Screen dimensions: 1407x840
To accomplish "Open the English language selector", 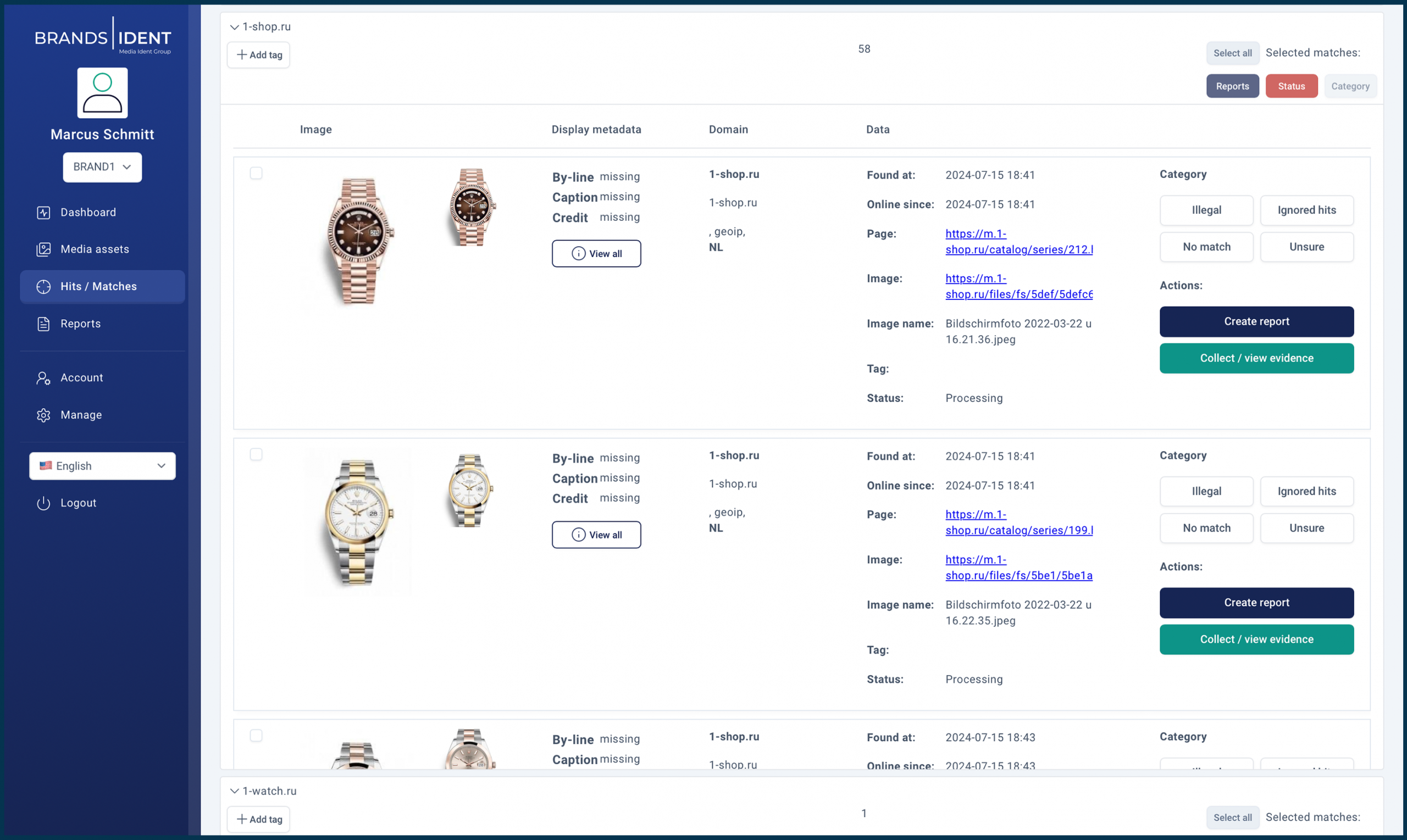I will tap(102, 466).
